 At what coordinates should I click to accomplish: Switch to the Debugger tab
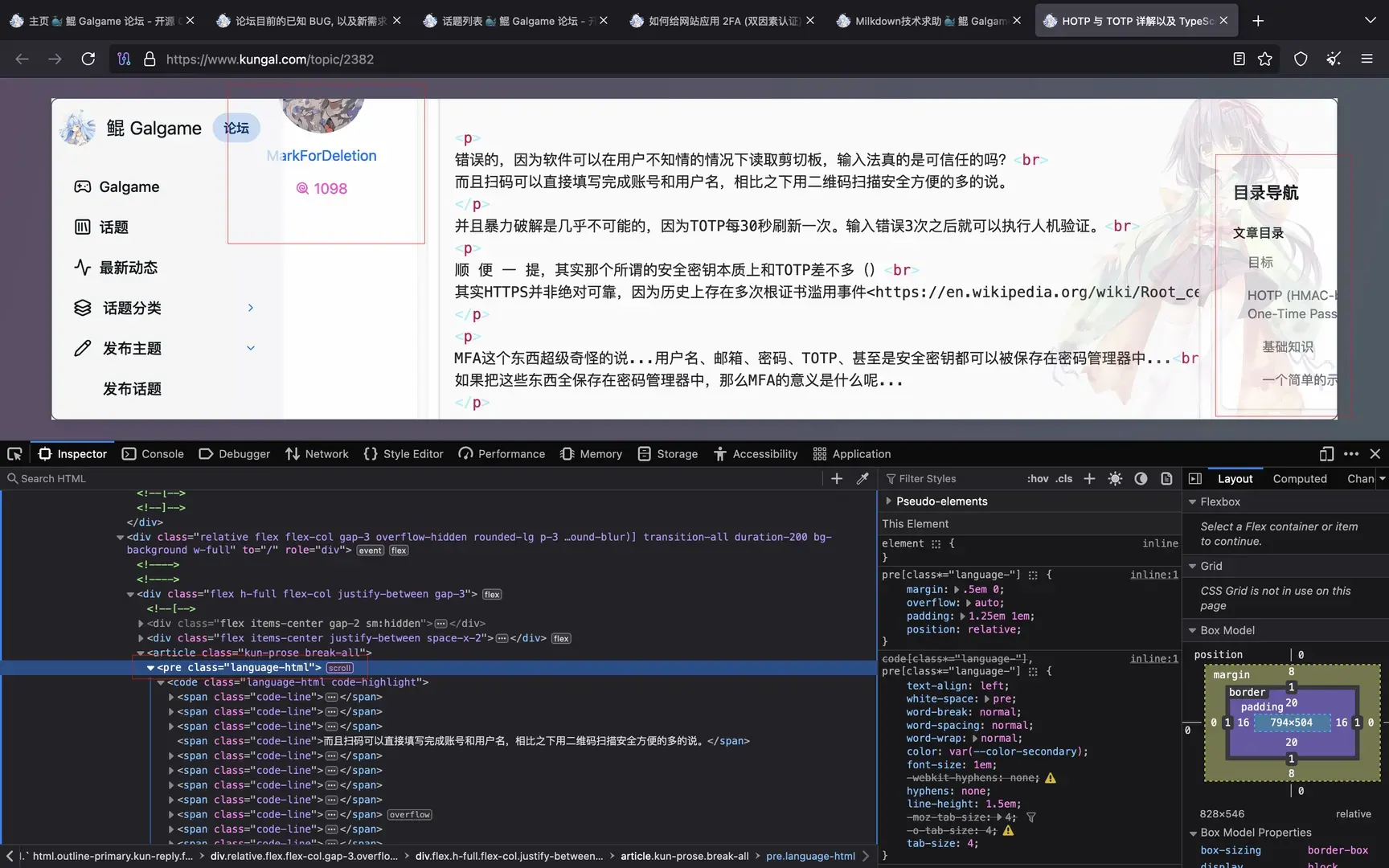pyautogui.click(x=234, y=454)
